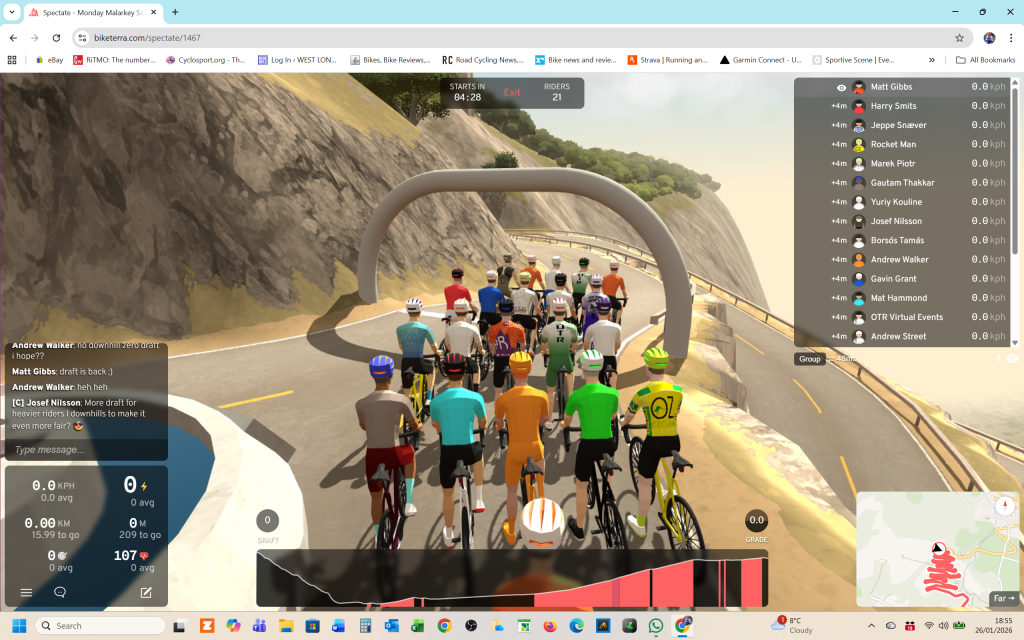Show hidden system tray icons
Screen dimensions: 1024x640
click(871, 625)
